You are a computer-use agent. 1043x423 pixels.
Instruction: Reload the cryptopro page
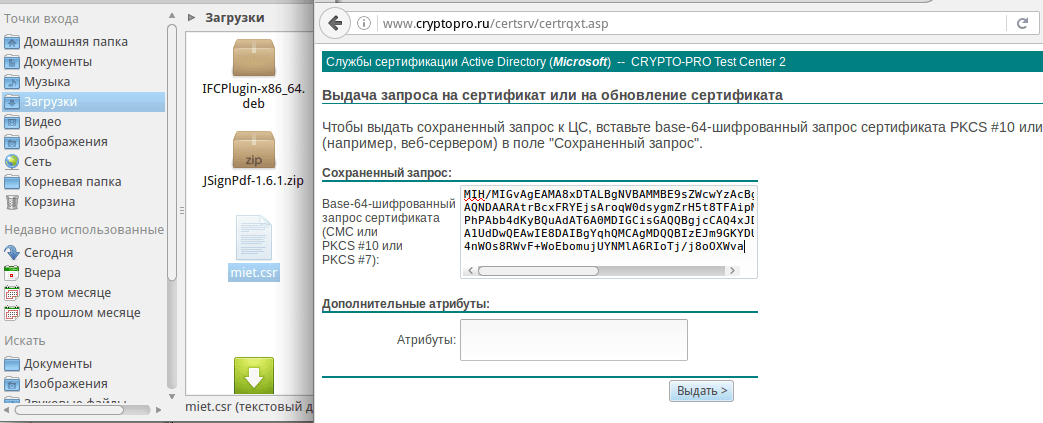1023,22
